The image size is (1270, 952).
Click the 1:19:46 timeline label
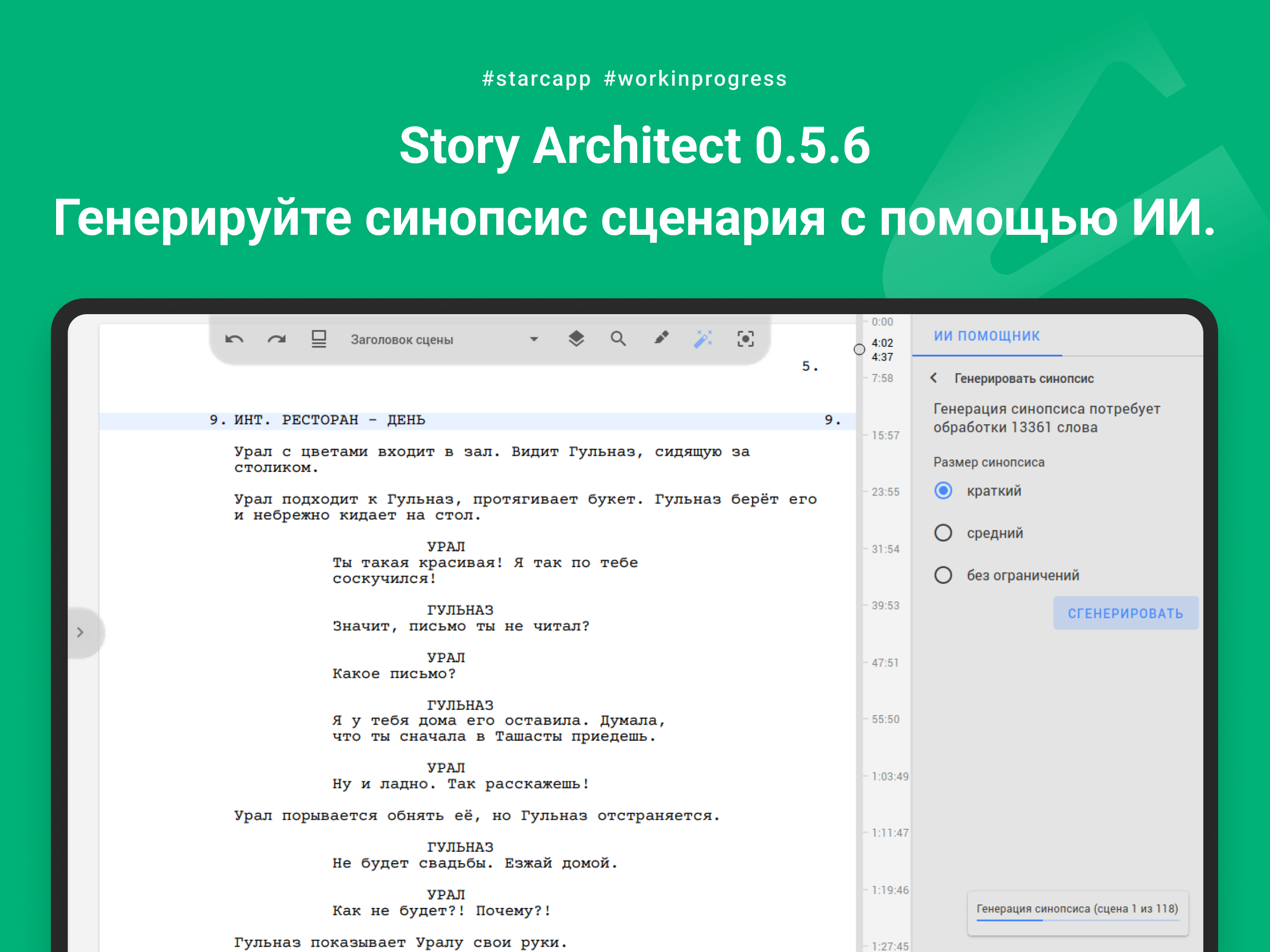890,890
